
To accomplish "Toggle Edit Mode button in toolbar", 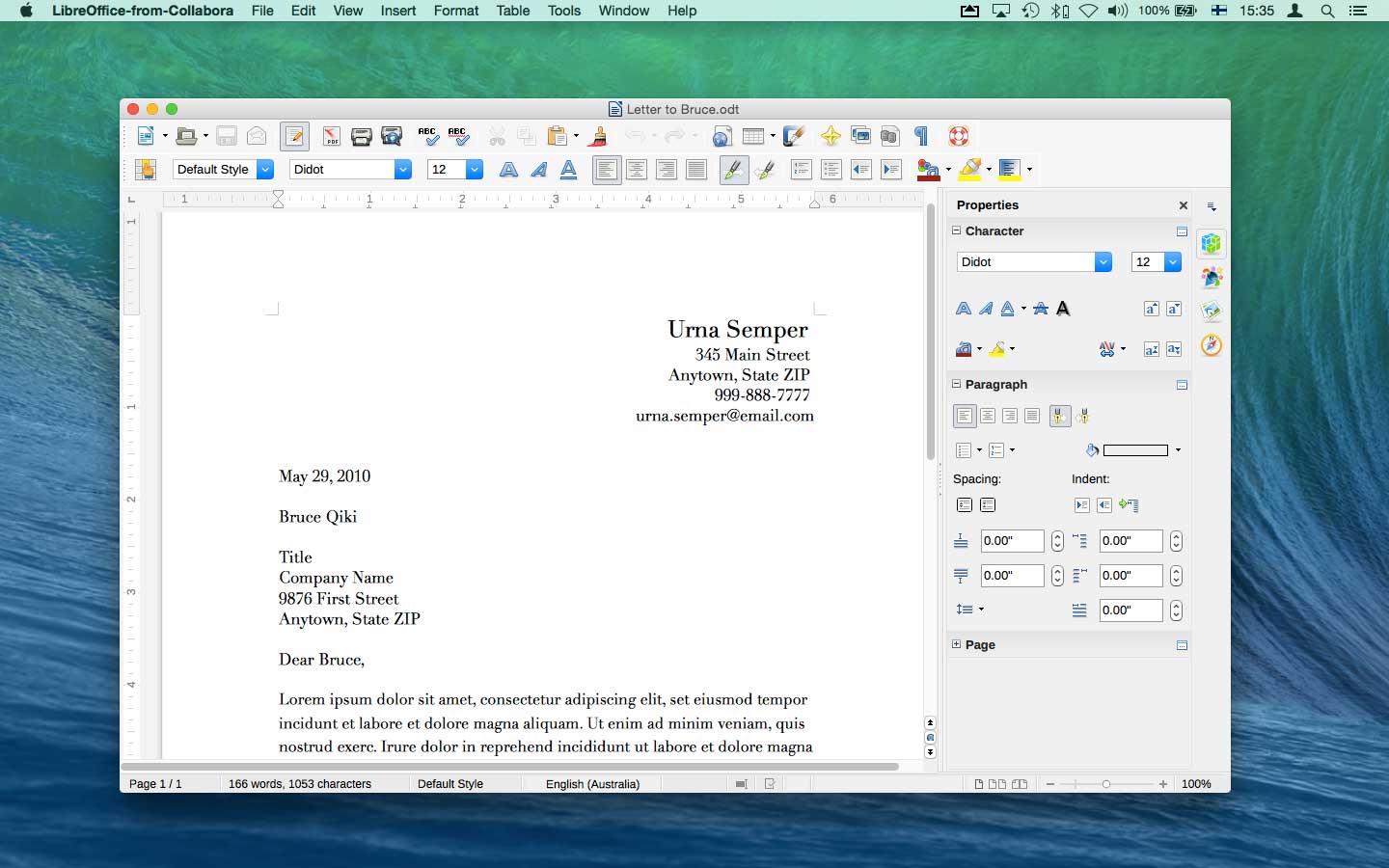I will (x=294, y=136).
